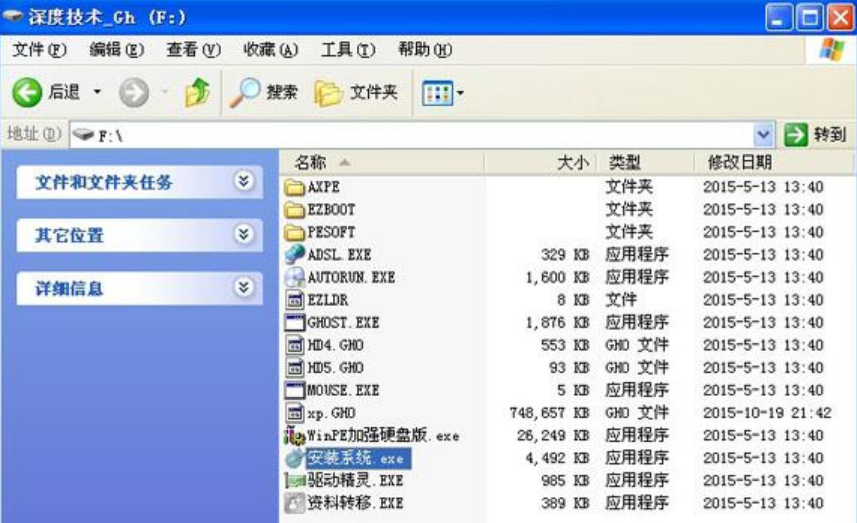Click the drive icon in title bar
The image size is (857, 523).
tap(12, 16)
